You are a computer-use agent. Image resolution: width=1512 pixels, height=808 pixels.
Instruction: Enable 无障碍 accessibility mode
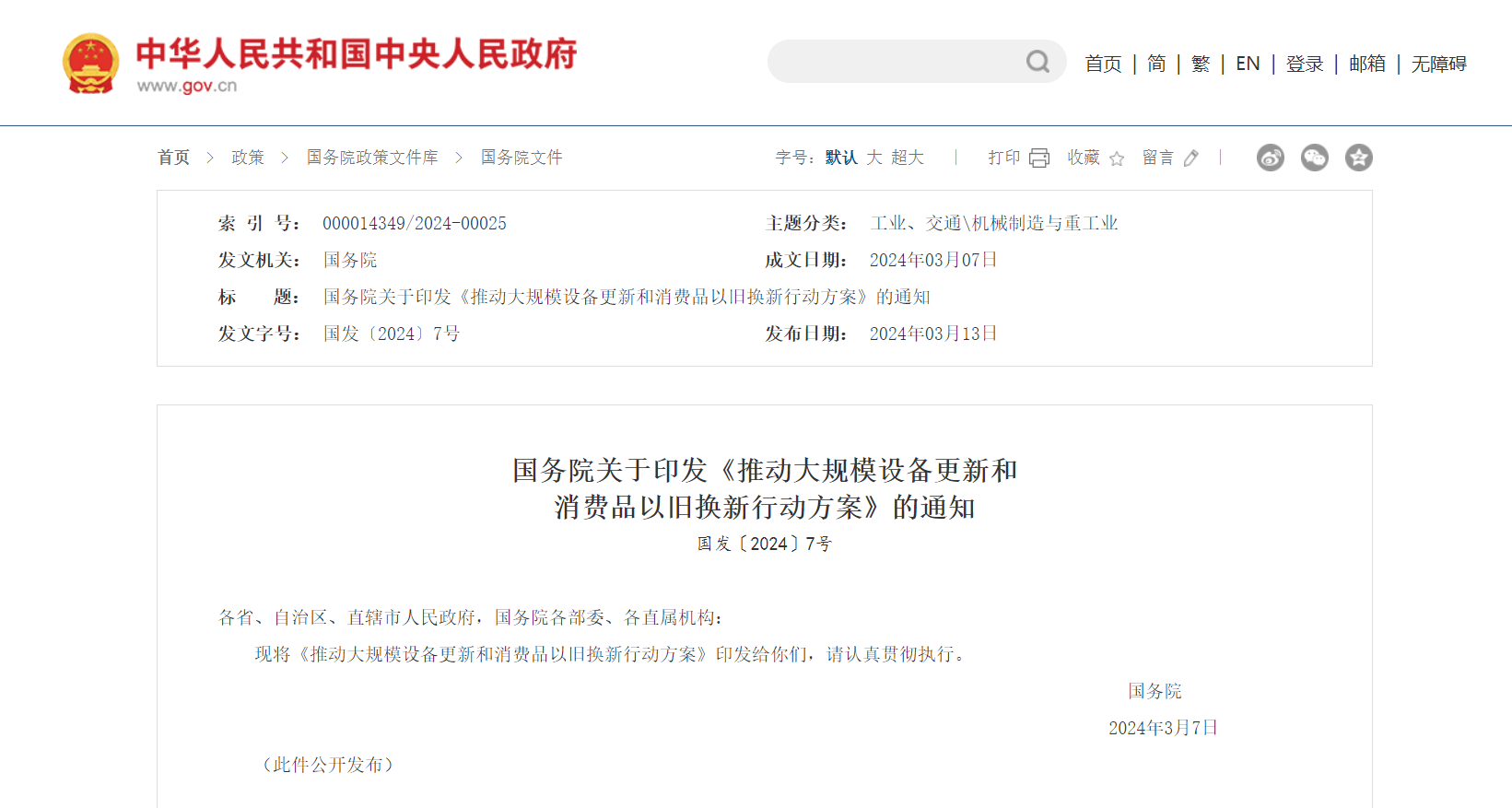point(1438,64)
